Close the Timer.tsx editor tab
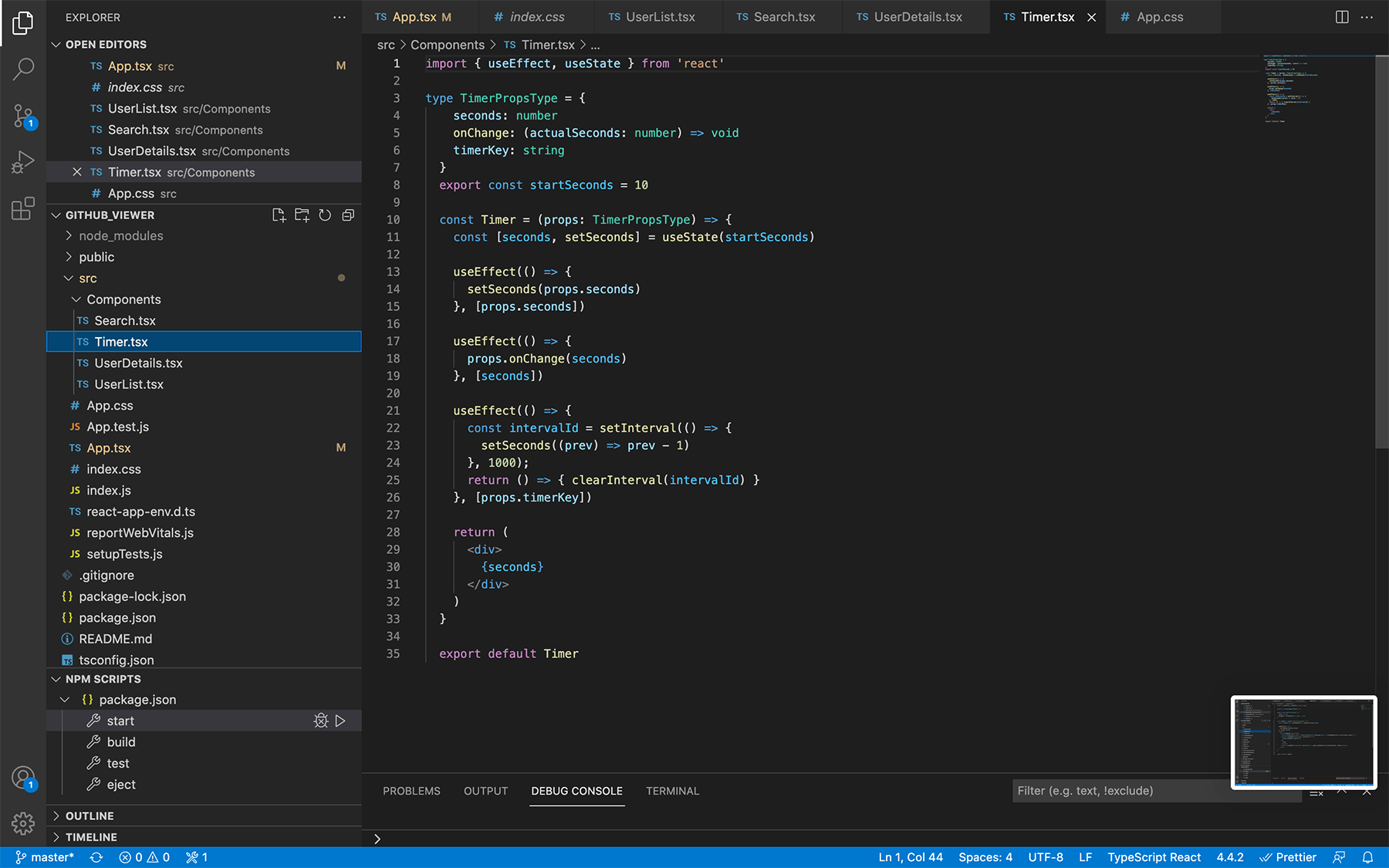 click(1091, 17)
